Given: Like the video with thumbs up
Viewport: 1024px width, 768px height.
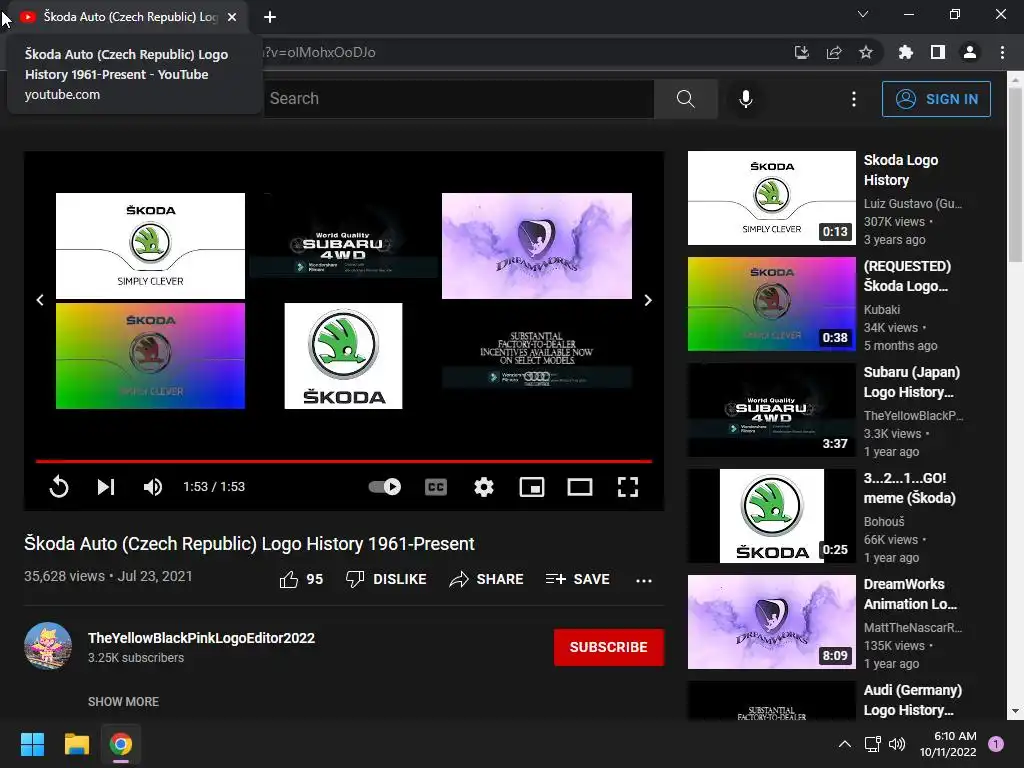Looking at the screenshot, I should tap(301, 579).
